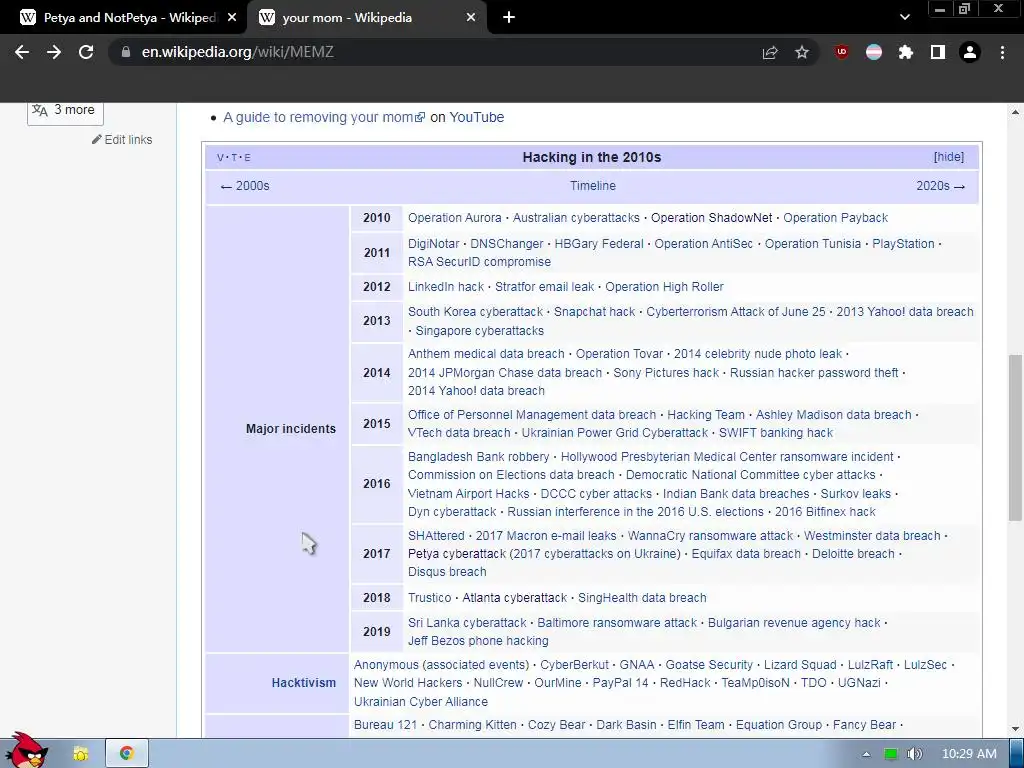This screenshot has height=768, width=1024.
Task: Open the Equifax data breach link
Action: pos(746,554)
